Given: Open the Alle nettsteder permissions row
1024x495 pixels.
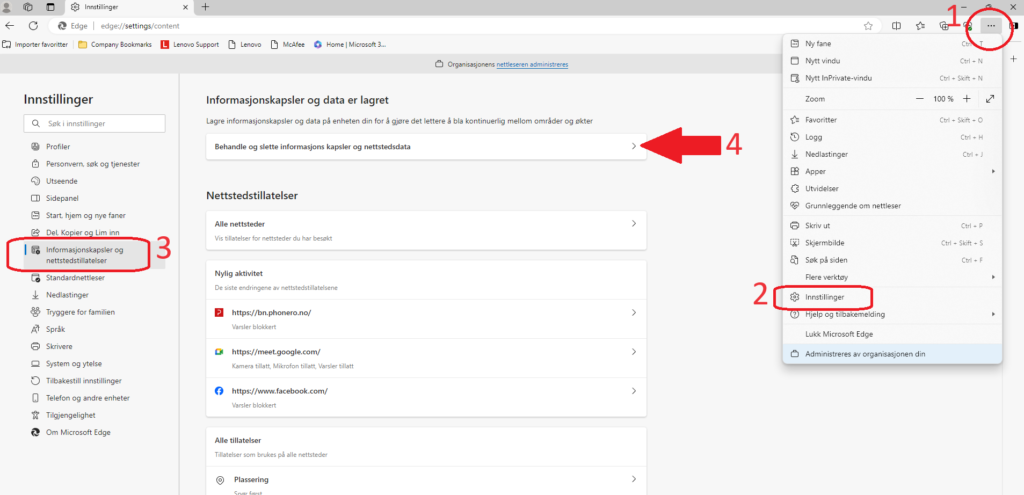Looking at the screenshot, I should [x=425, y=229].
